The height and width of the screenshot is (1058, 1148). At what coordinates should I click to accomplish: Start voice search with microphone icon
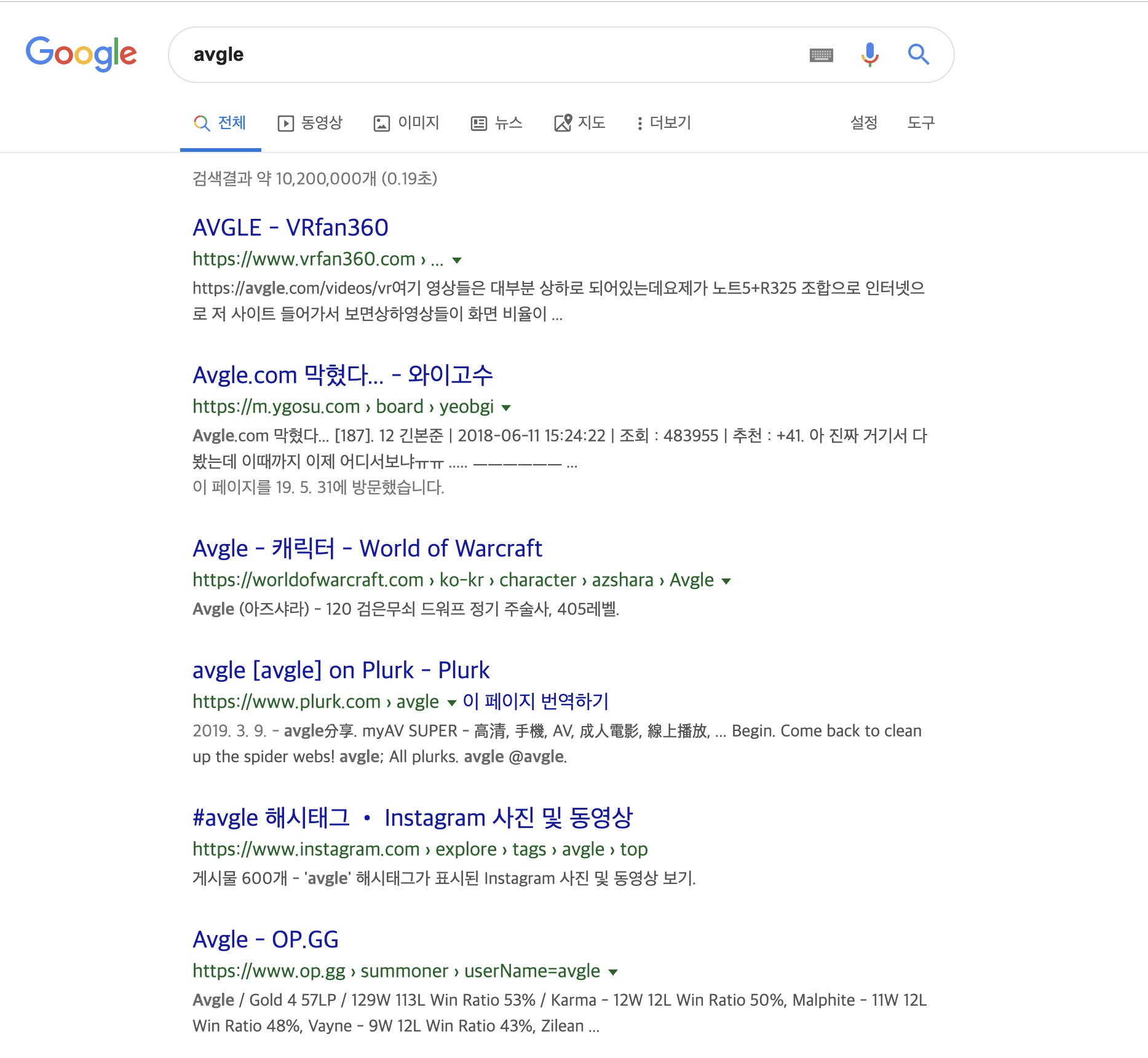869,55
